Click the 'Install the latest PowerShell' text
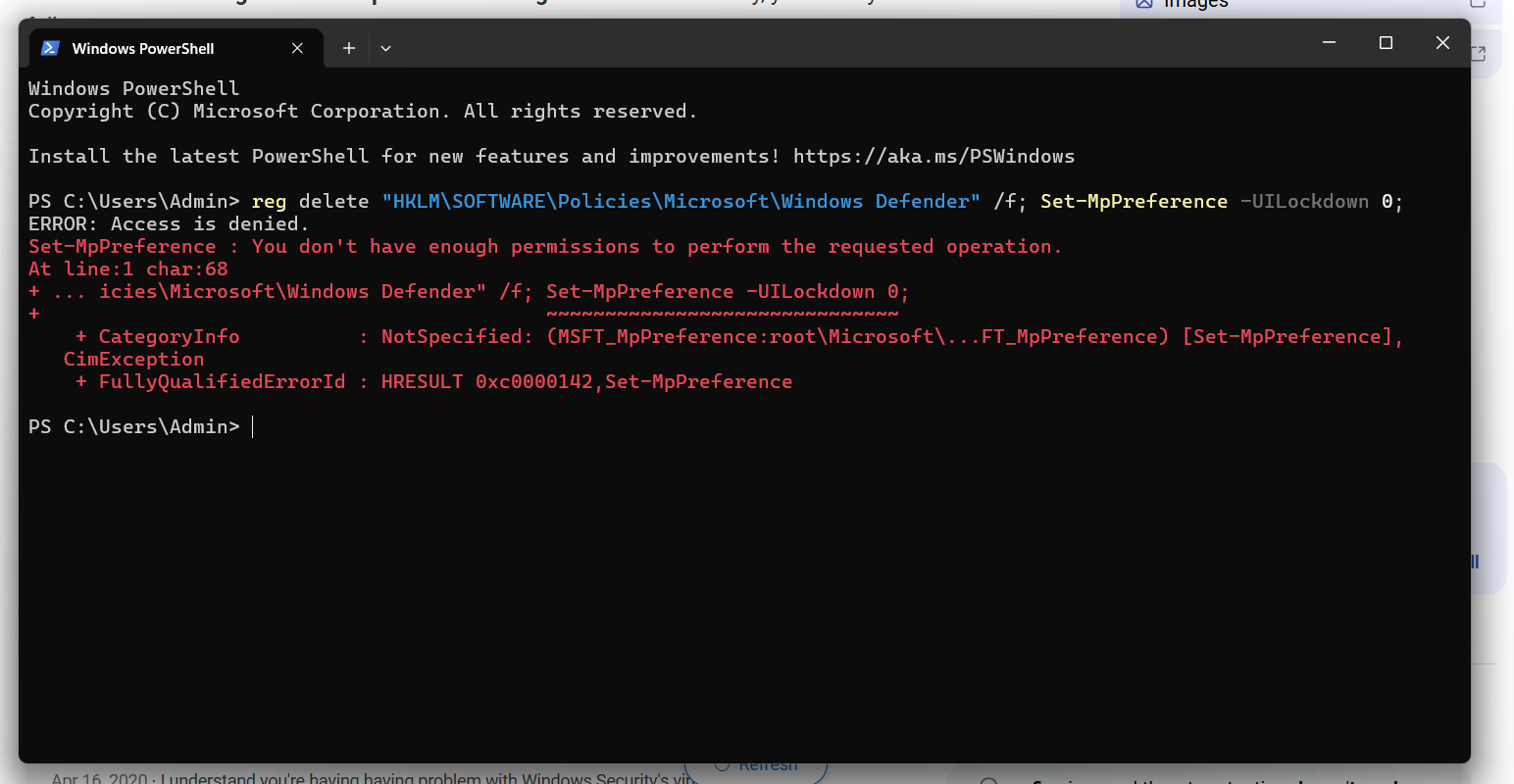The height and width of the screenshot is (784, 1514). tap(199, 157)
